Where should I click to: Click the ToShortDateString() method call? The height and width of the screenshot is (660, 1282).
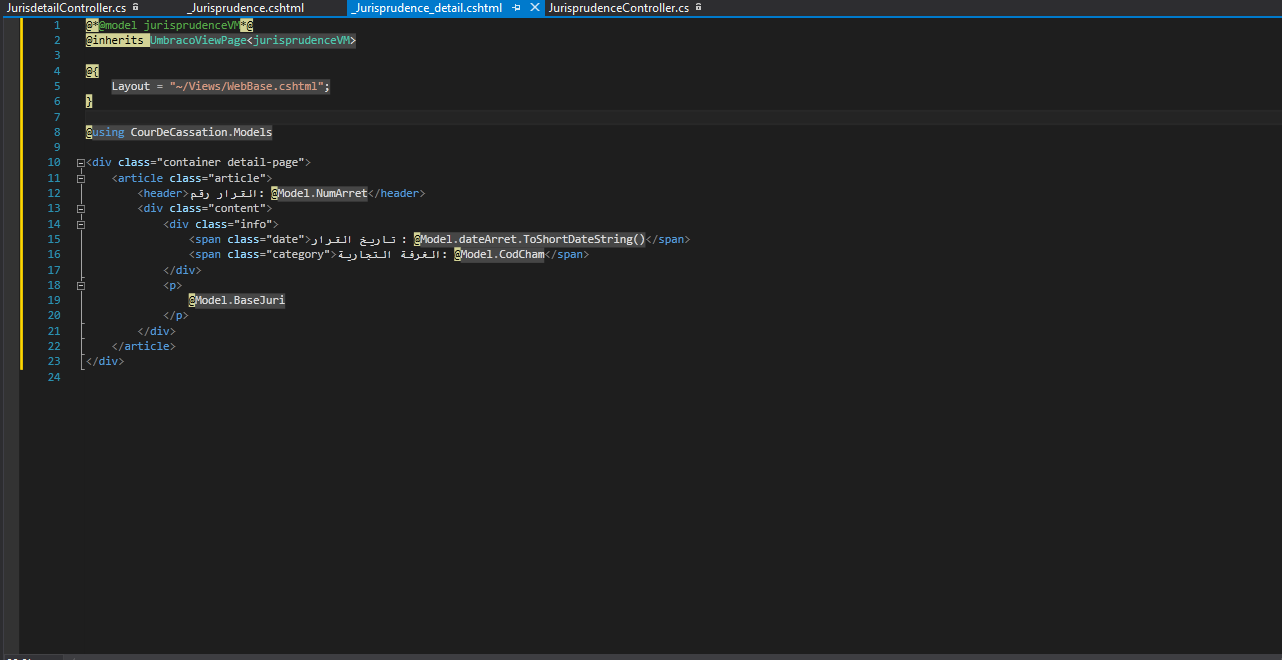[584, 239]
